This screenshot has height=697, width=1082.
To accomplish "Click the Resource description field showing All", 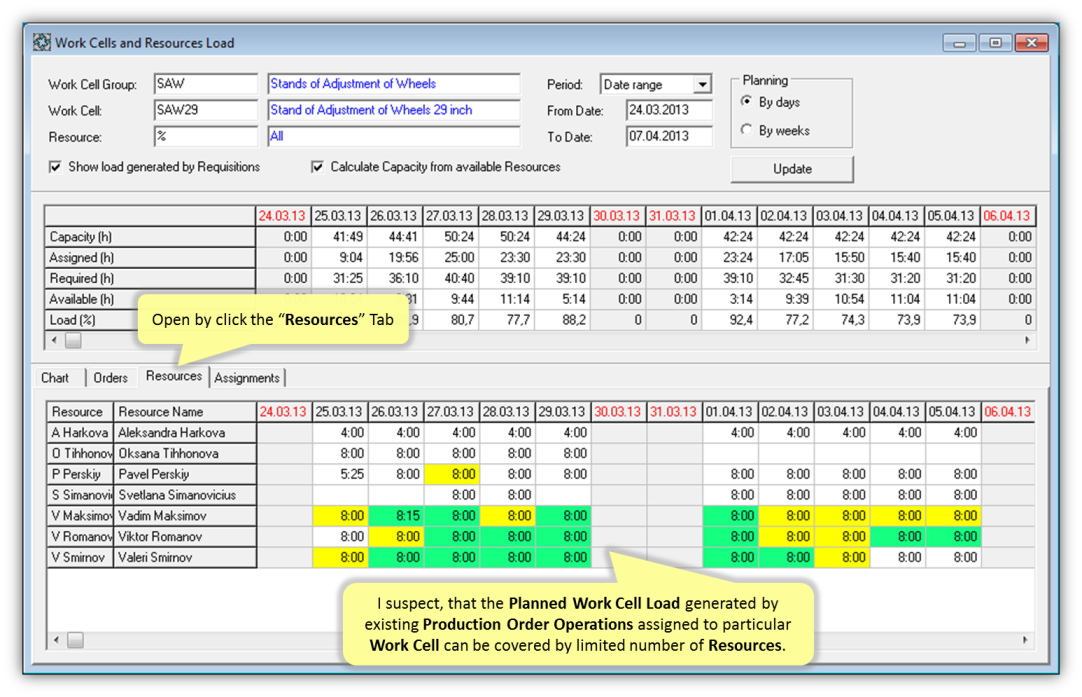I will pos(394,137).
